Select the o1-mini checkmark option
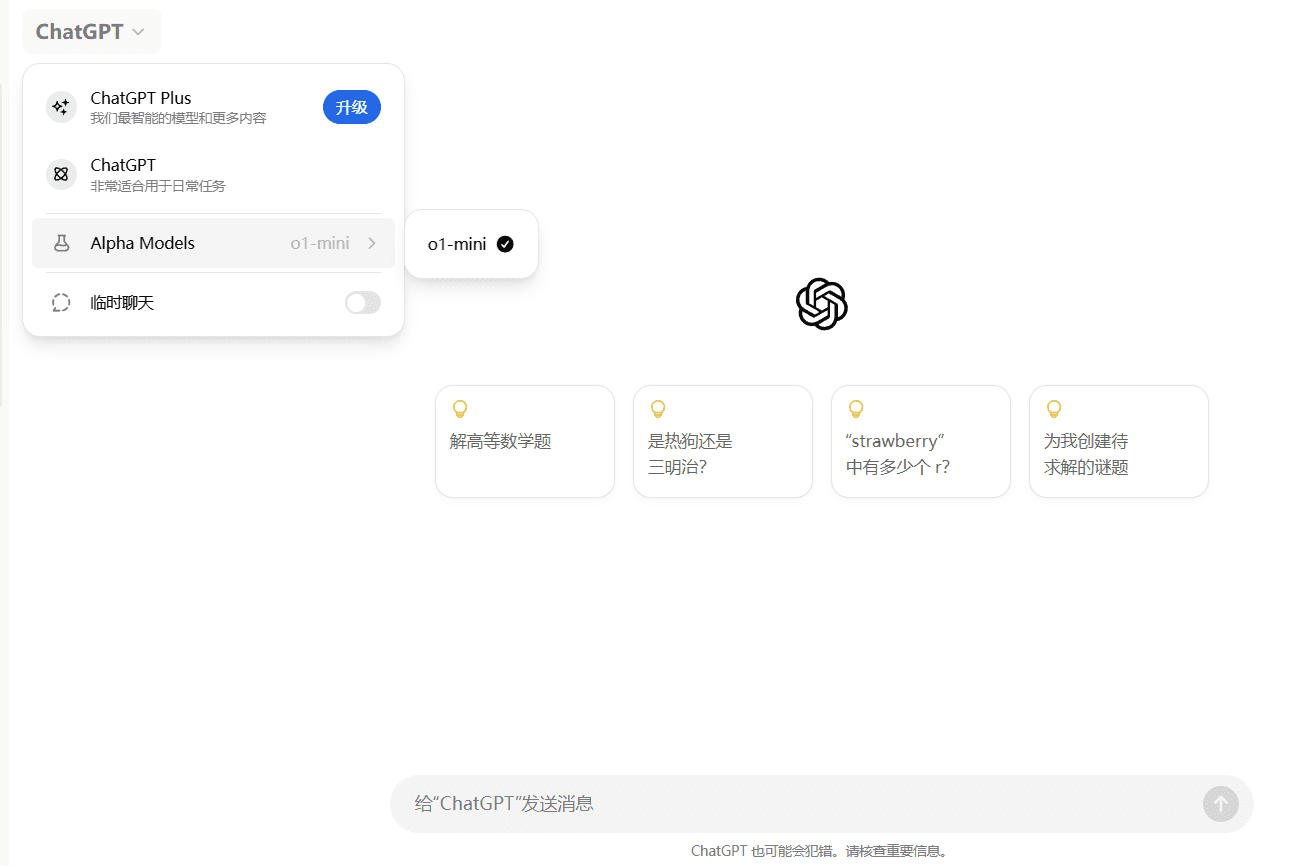1299x866 pixels. (x=471, y=244)
